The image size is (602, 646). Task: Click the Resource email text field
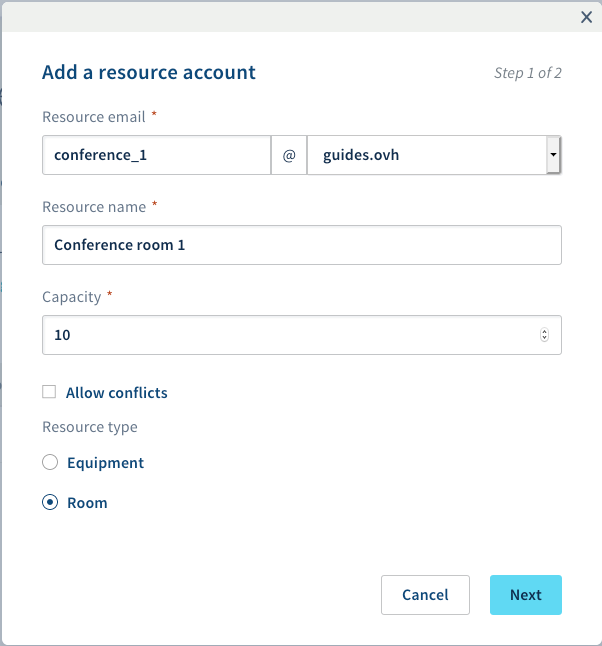(156, 156)
